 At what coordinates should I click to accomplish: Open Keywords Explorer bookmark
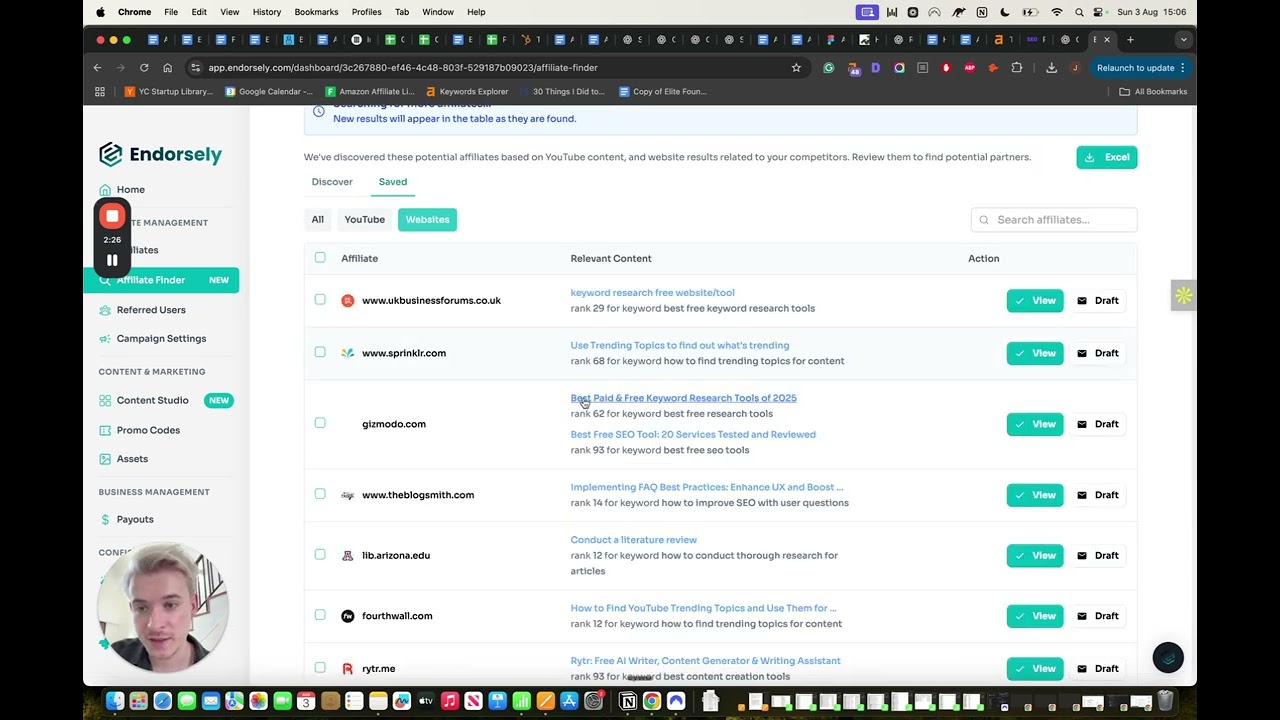click(466, 91)
